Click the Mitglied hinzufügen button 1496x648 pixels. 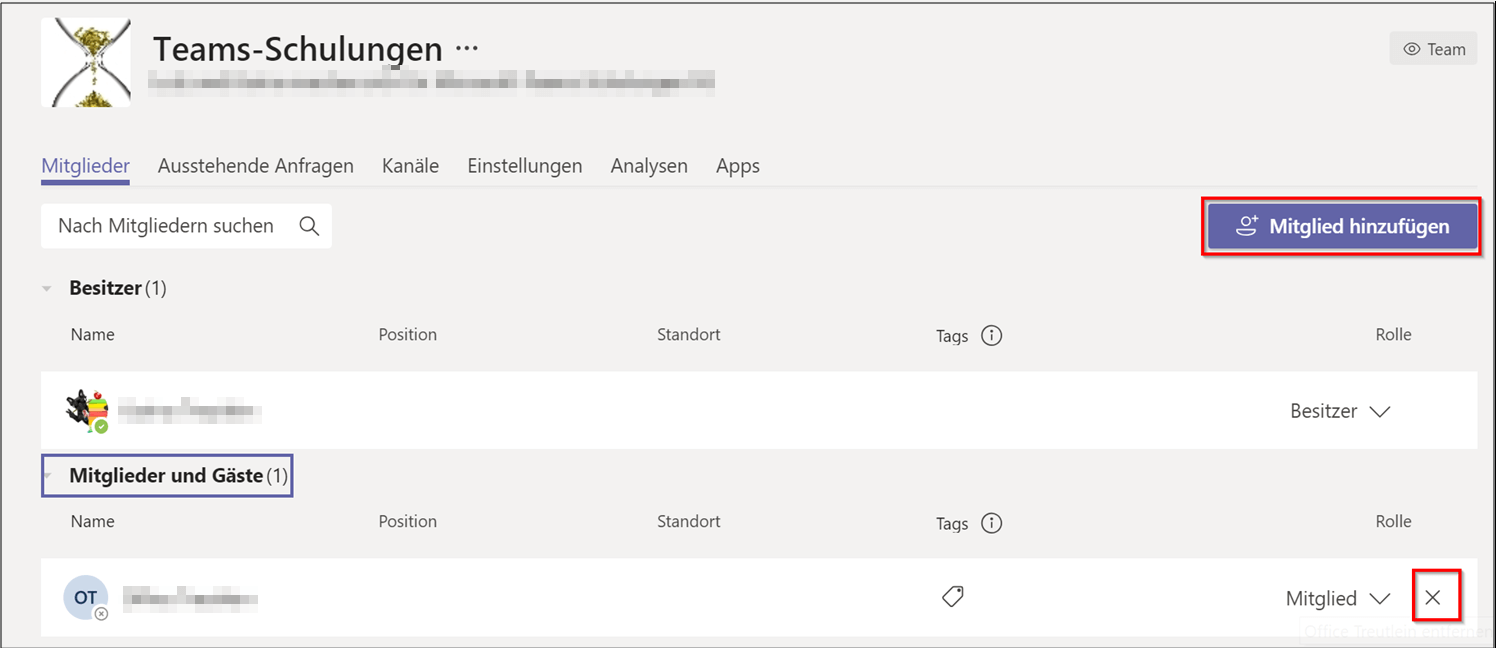(1342, 227)
